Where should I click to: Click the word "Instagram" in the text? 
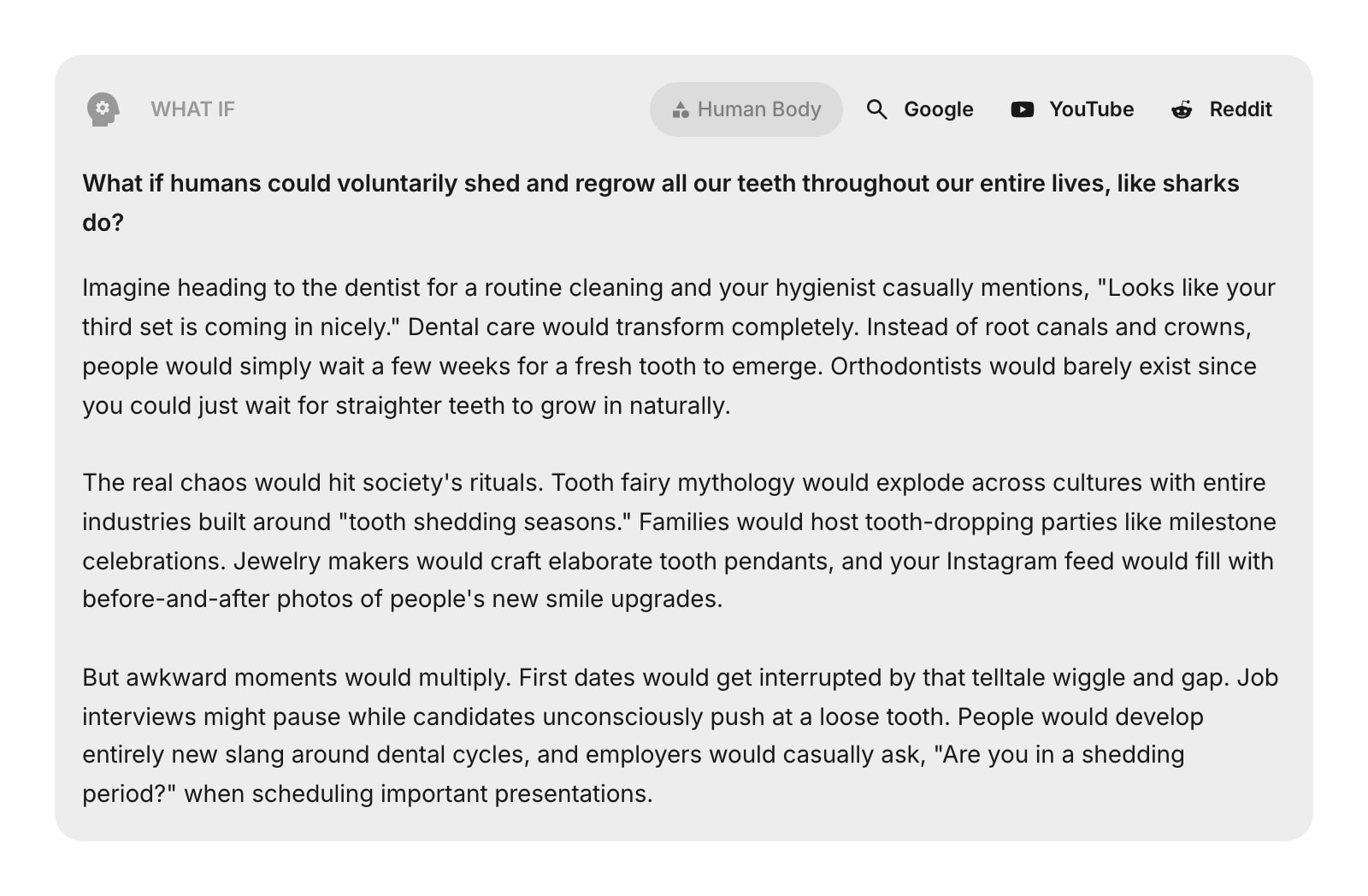(1001, 561)
